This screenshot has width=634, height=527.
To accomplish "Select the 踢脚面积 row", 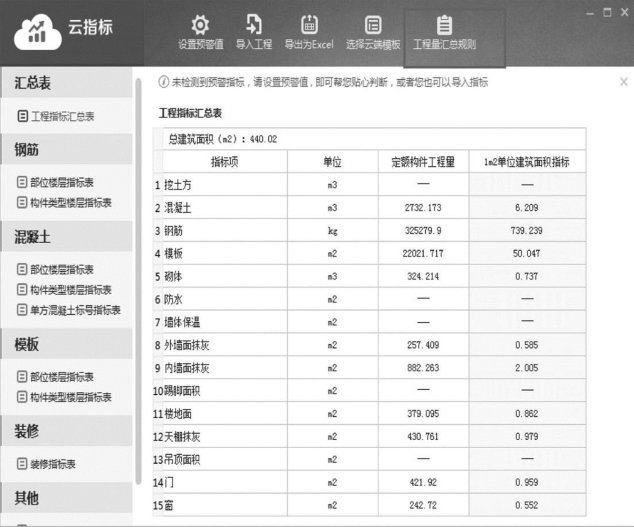I will point(369,391).
